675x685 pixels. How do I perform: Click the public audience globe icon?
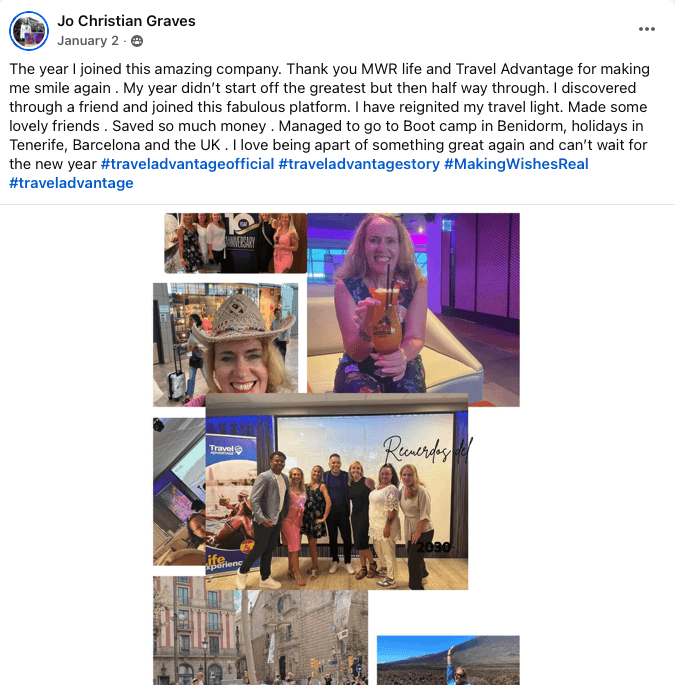pyautogui.click(x=137, y=41)
